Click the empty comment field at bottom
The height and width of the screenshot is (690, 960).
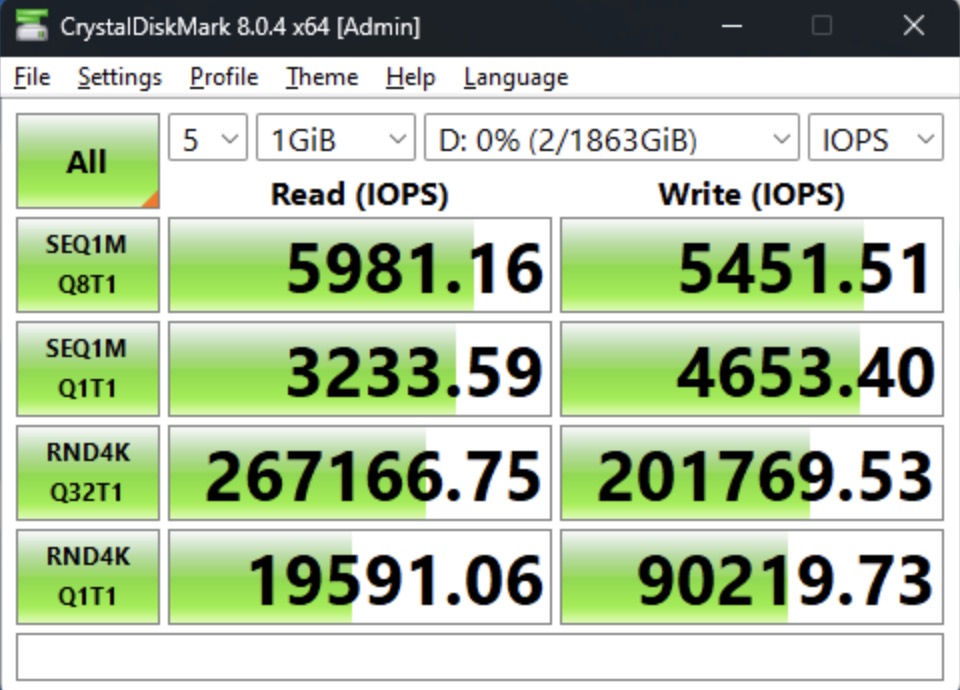point(480,656)
